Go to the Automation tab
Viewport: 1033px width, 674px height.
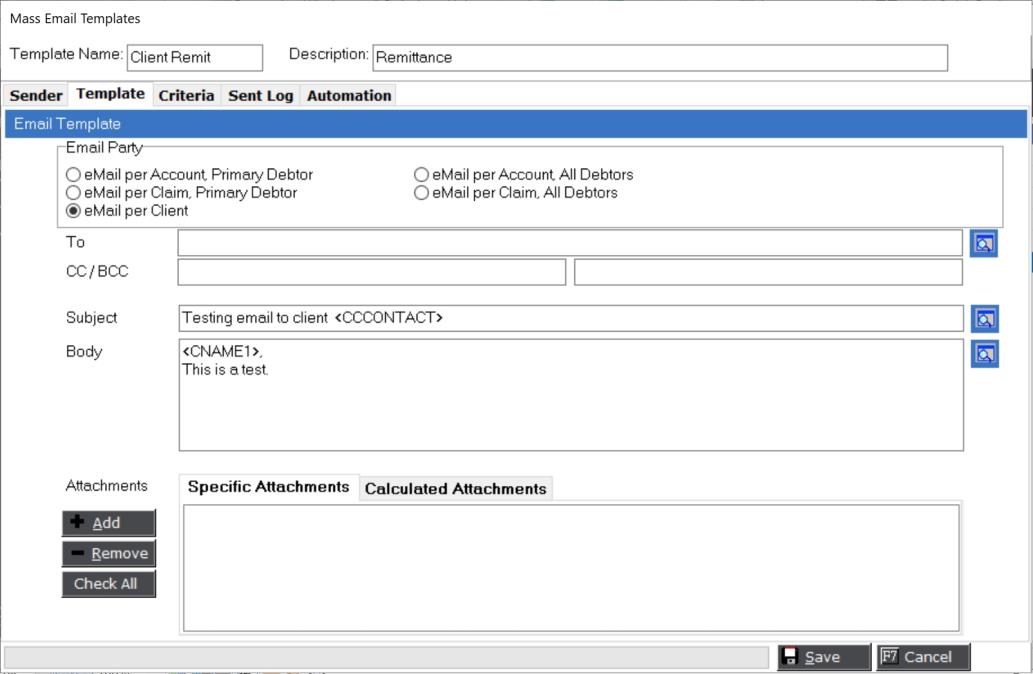[x=348, y=96]
